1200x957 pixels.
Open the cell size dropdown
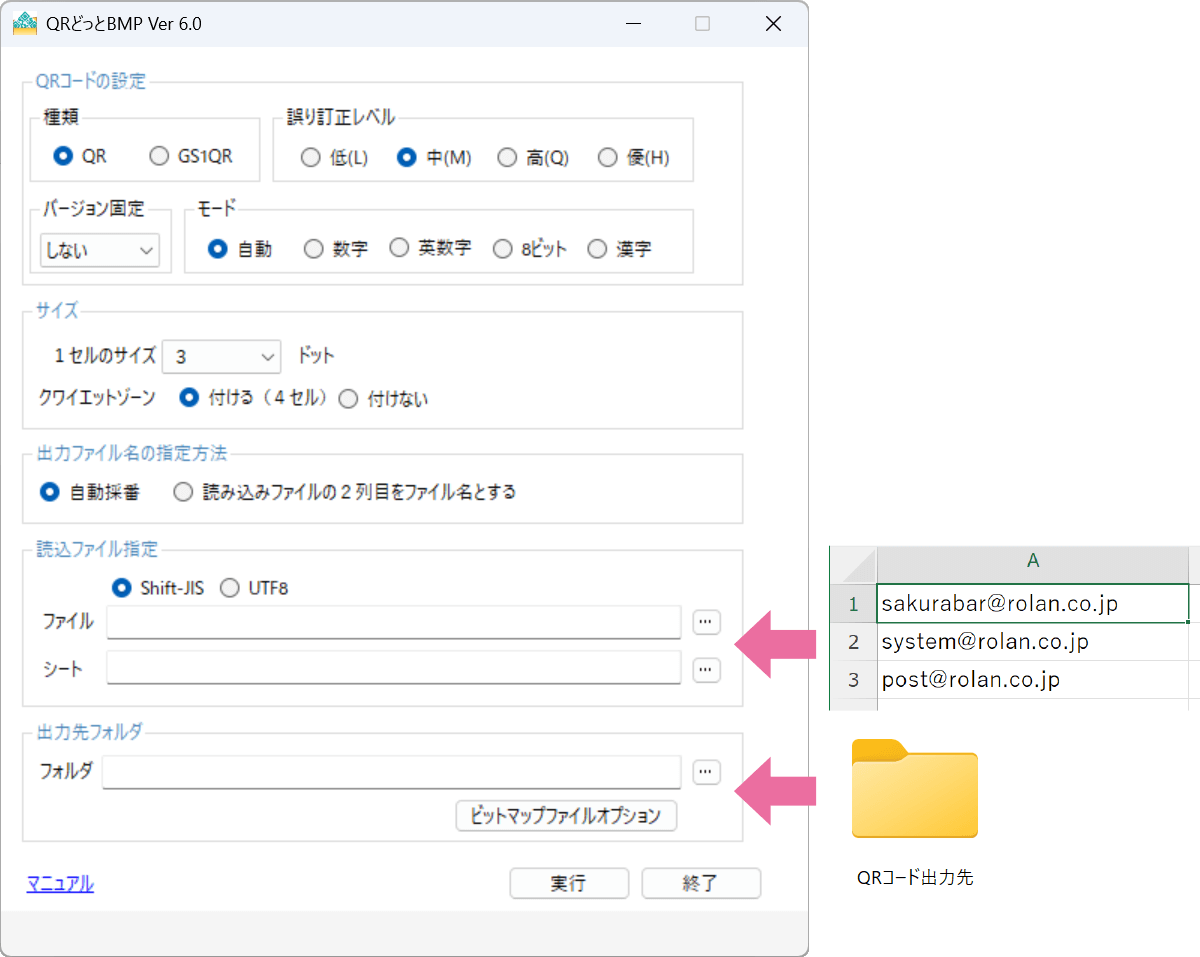268,356
